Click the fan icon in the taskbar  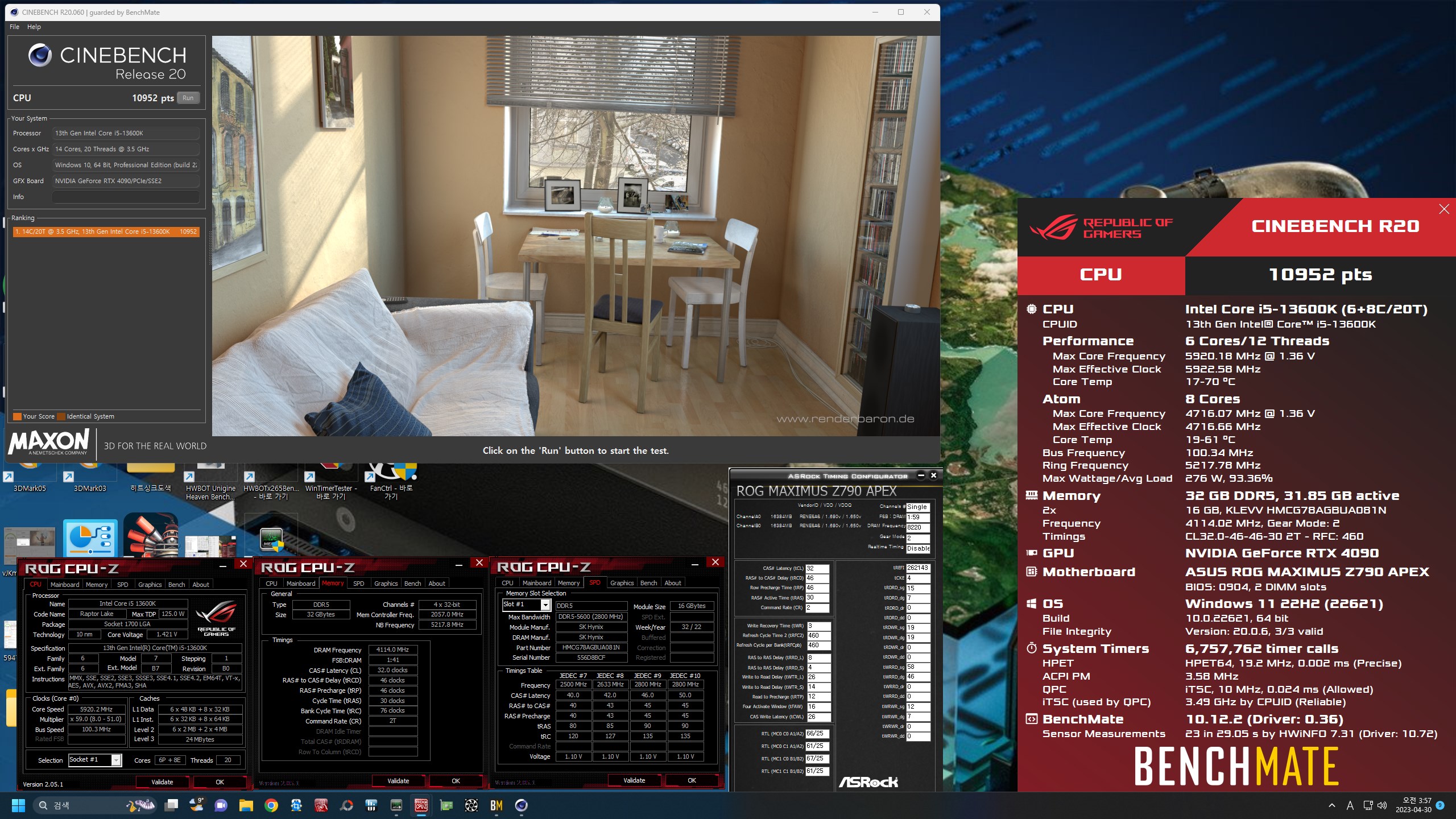point(471,805)
